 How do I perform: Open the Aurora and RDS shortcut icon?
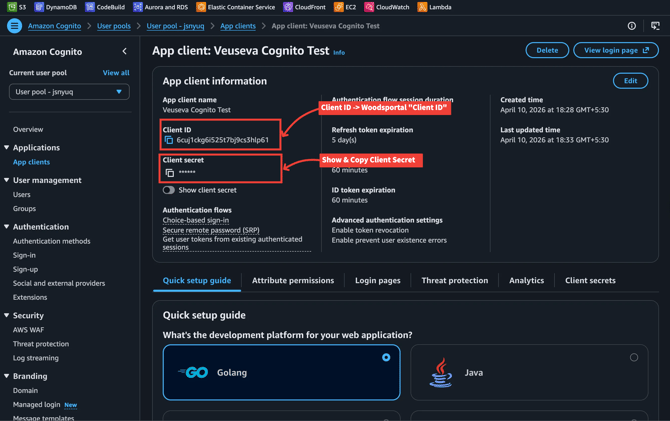(138, 7)
